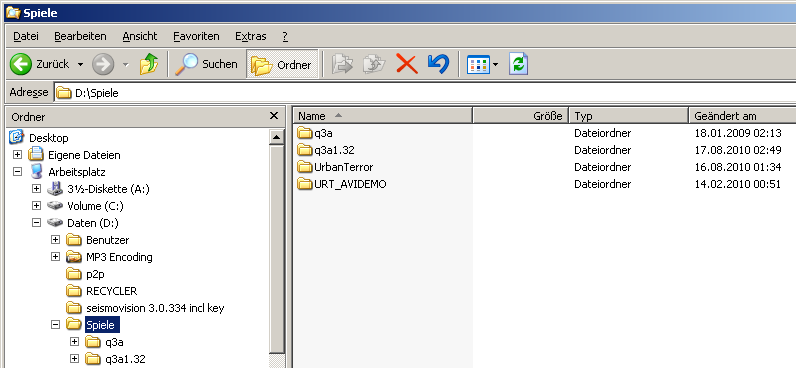
Task: Expand the 3½-Diskette (A:) node
Action: coord(37,189)
